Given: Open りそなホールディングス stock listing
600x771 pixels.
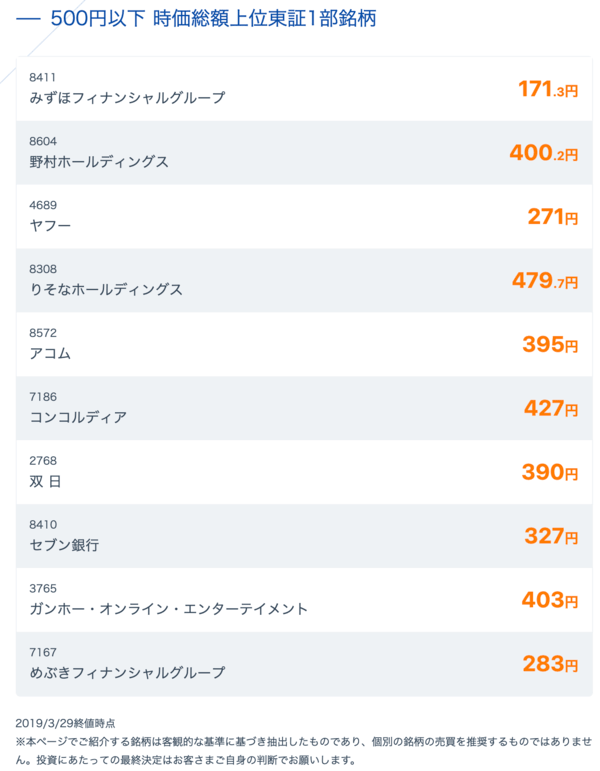Looking at the screenshot, I should point(304,281).
